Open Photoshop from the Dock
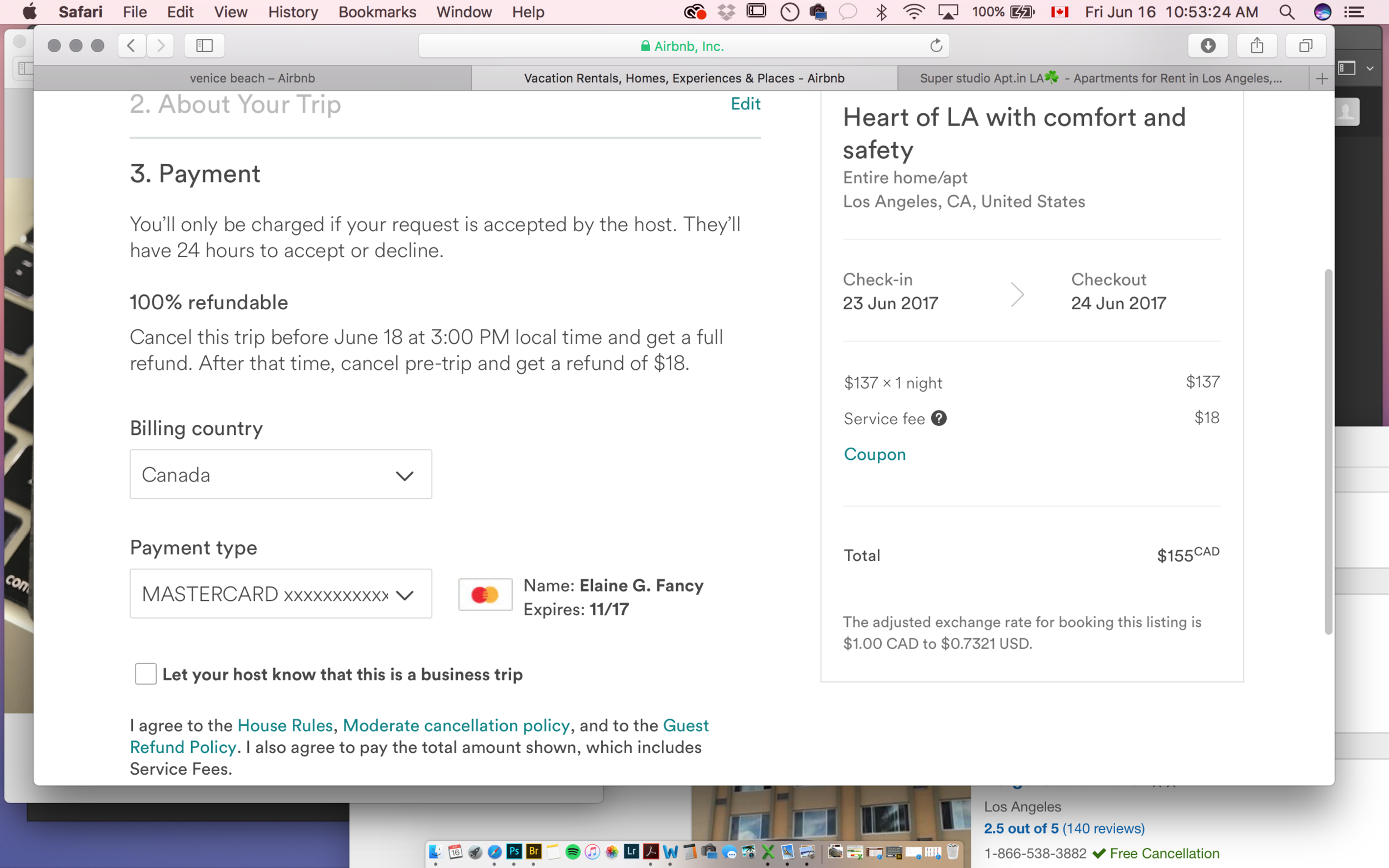The image size is (1389, 868). (514, 851)
